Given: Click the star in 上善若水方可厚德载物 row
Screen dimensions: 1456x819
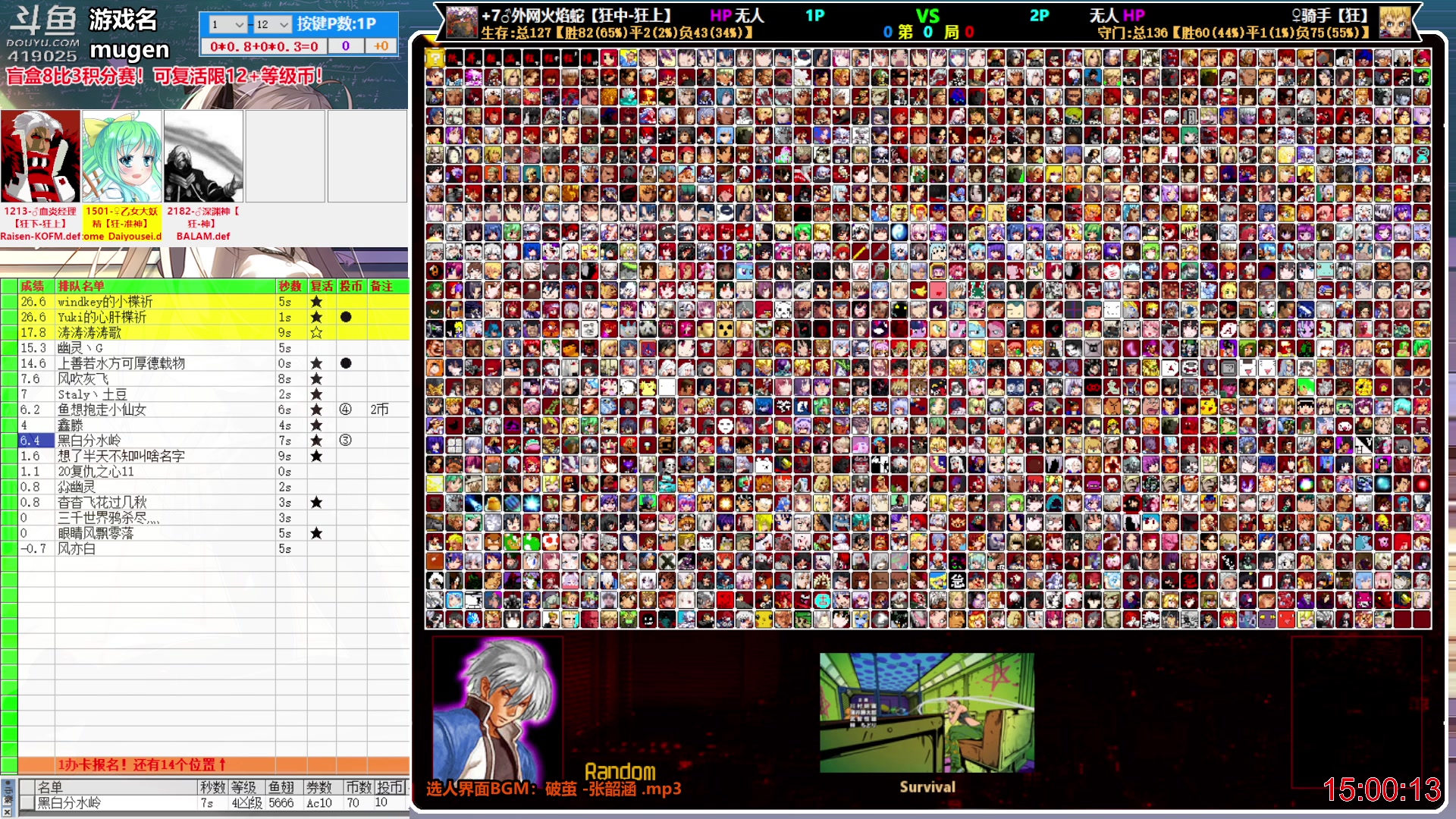Looking at the screenshot, I should tap(316, 363).
